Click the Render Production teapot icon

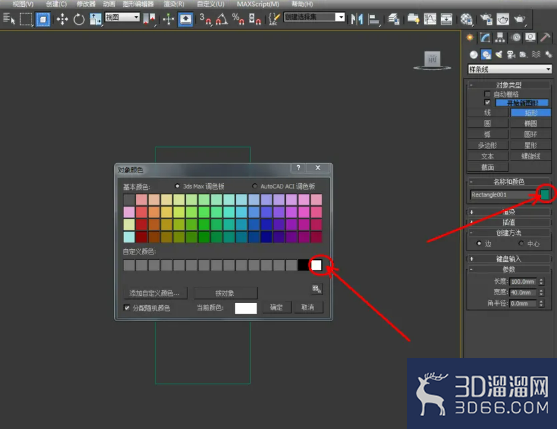point(520,19)
